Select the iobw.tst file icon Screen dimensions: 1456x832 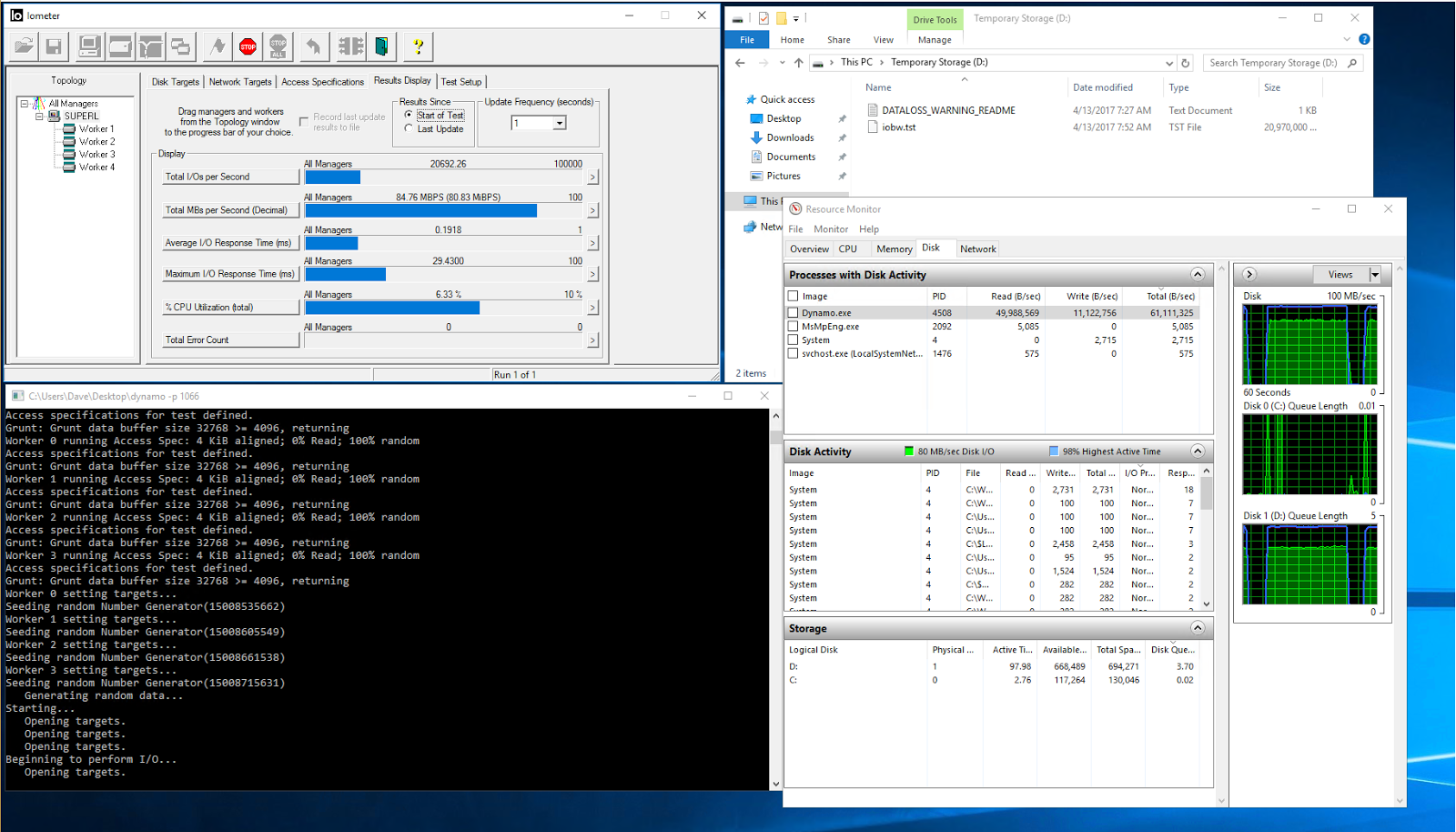pyautogui.click(x=873, y=127)
